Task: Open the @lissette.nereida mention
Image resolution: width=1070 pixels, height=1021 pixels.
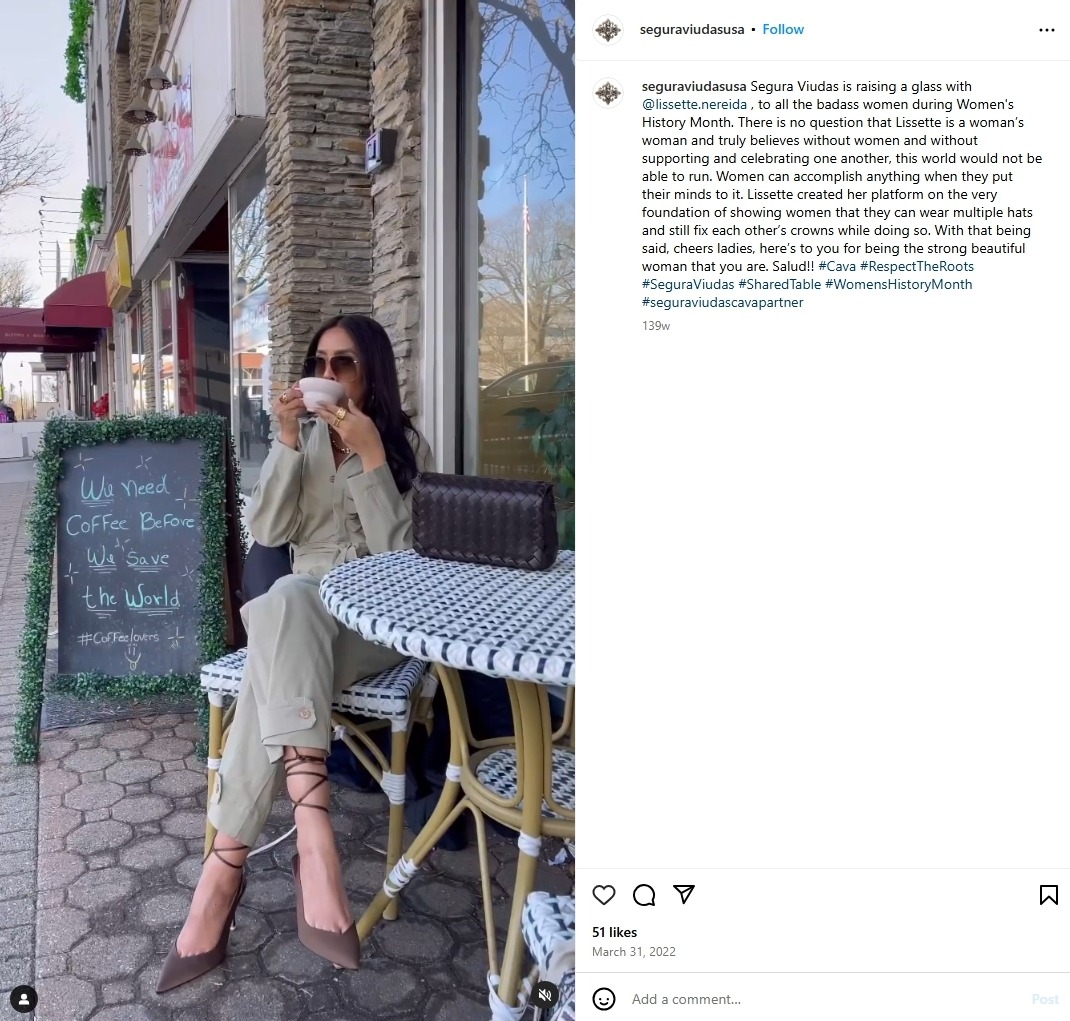Action: click(x=694, y=104)
